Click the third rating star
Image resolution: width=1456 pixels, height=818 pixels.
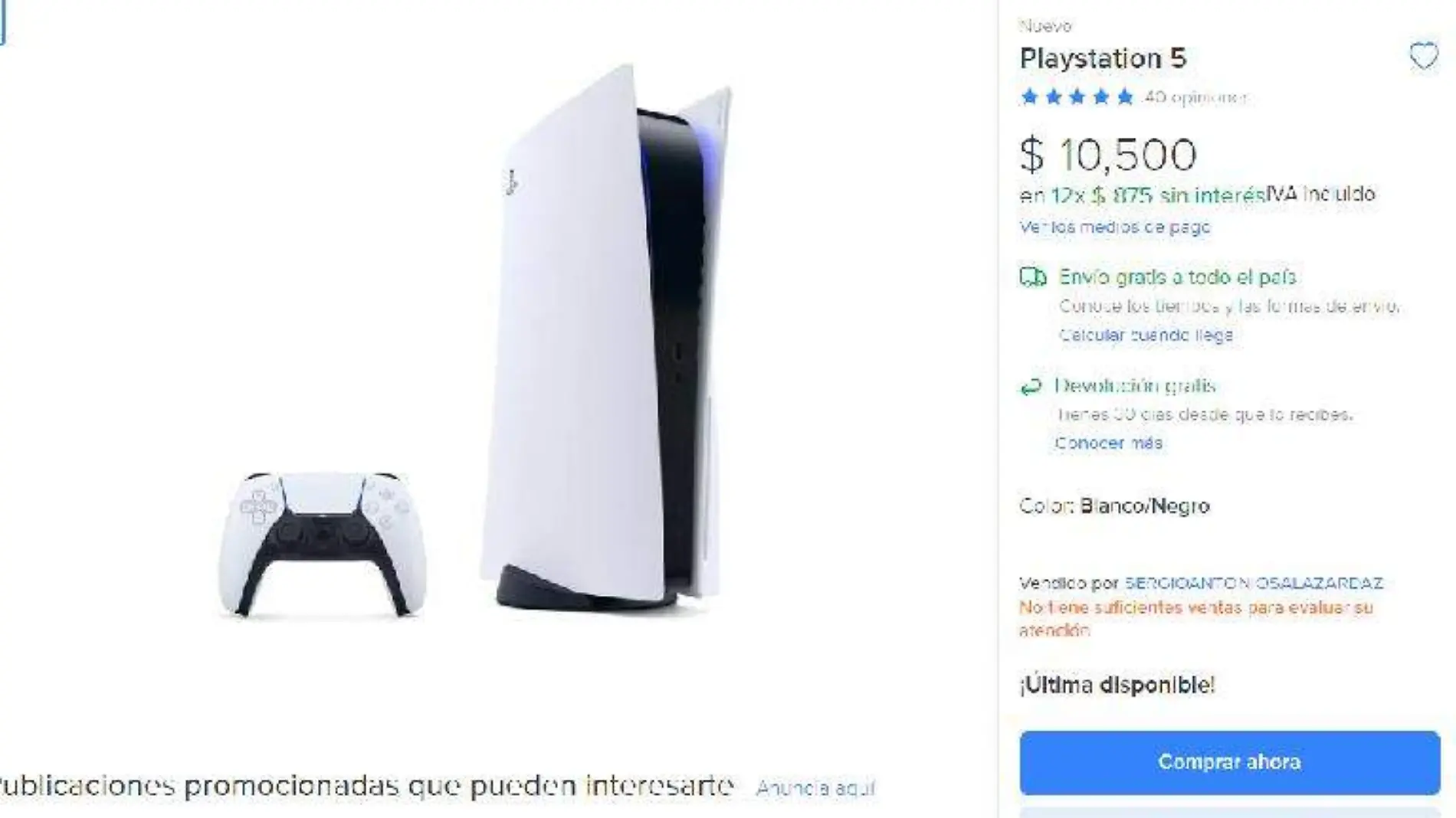[x=1077, y=97]
